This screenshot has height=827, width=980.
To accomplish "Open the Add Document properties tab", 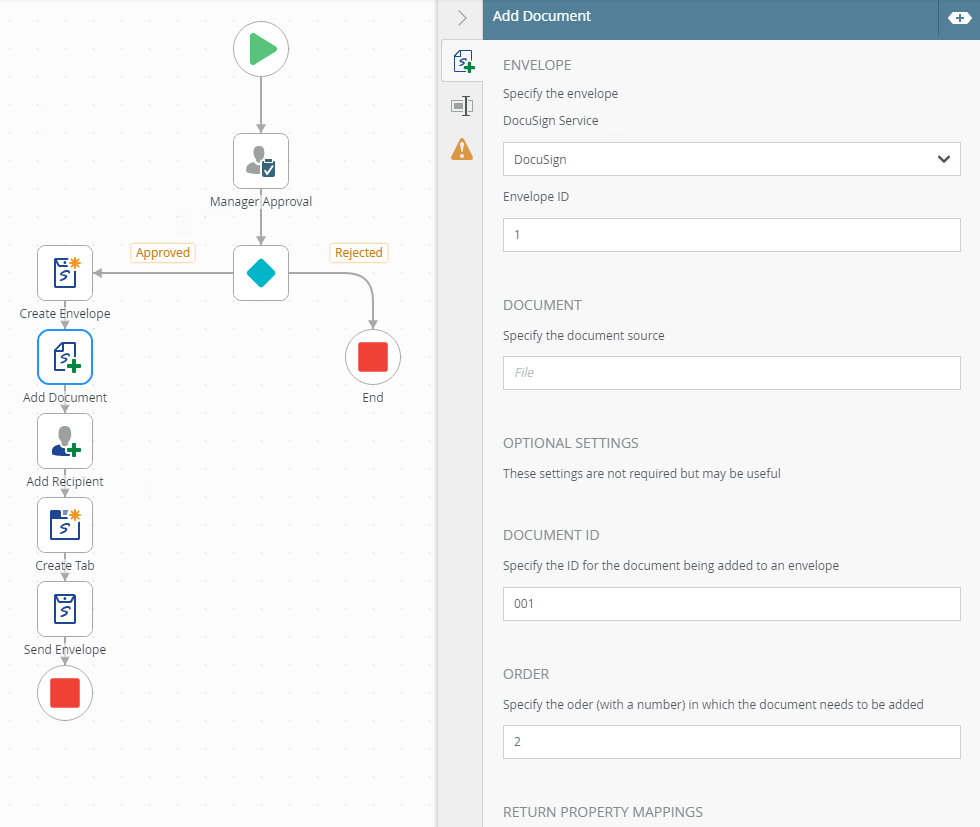I will [x=462, y=62].
